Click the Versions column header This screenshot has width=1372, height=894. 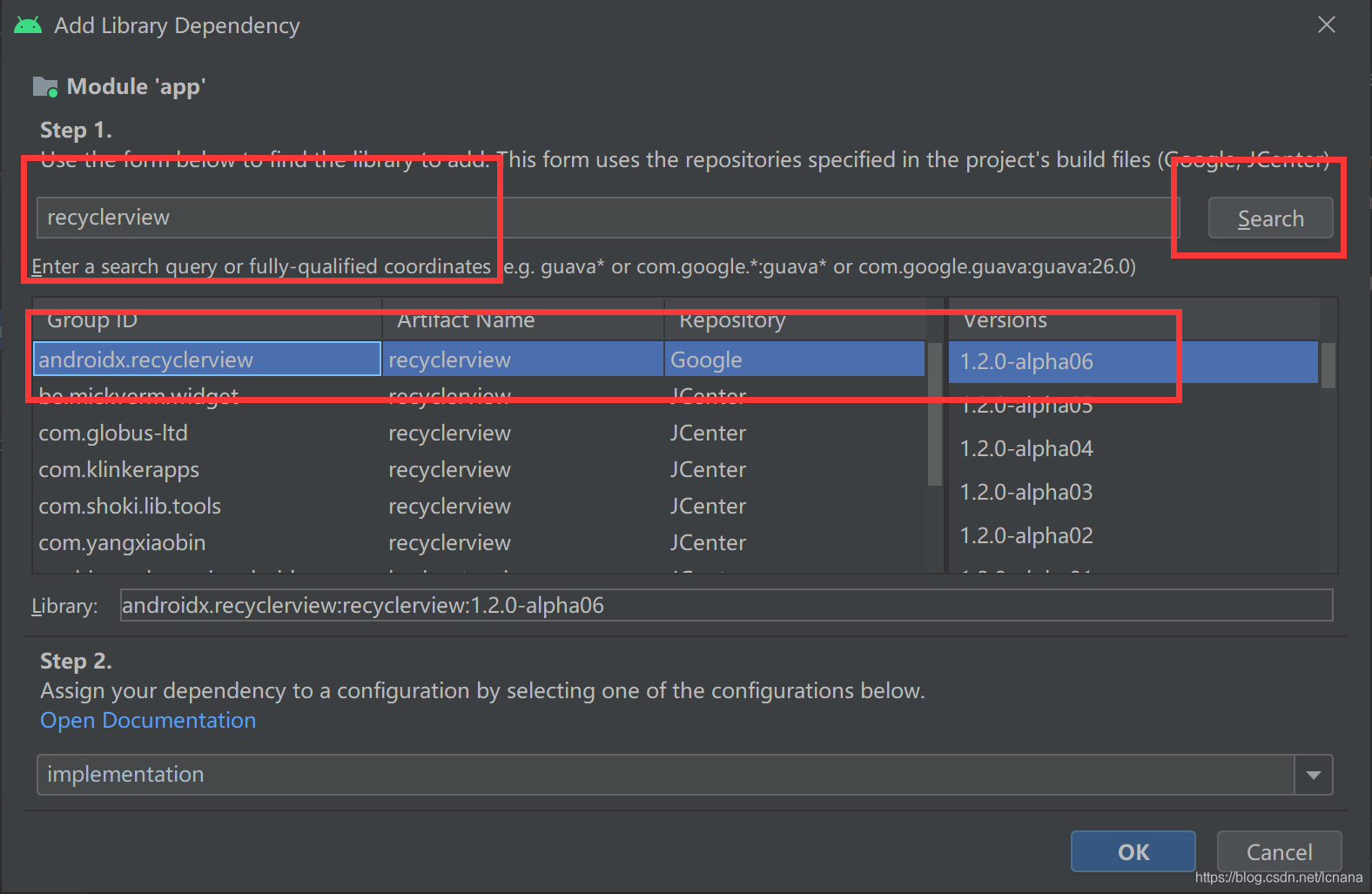1133,320
